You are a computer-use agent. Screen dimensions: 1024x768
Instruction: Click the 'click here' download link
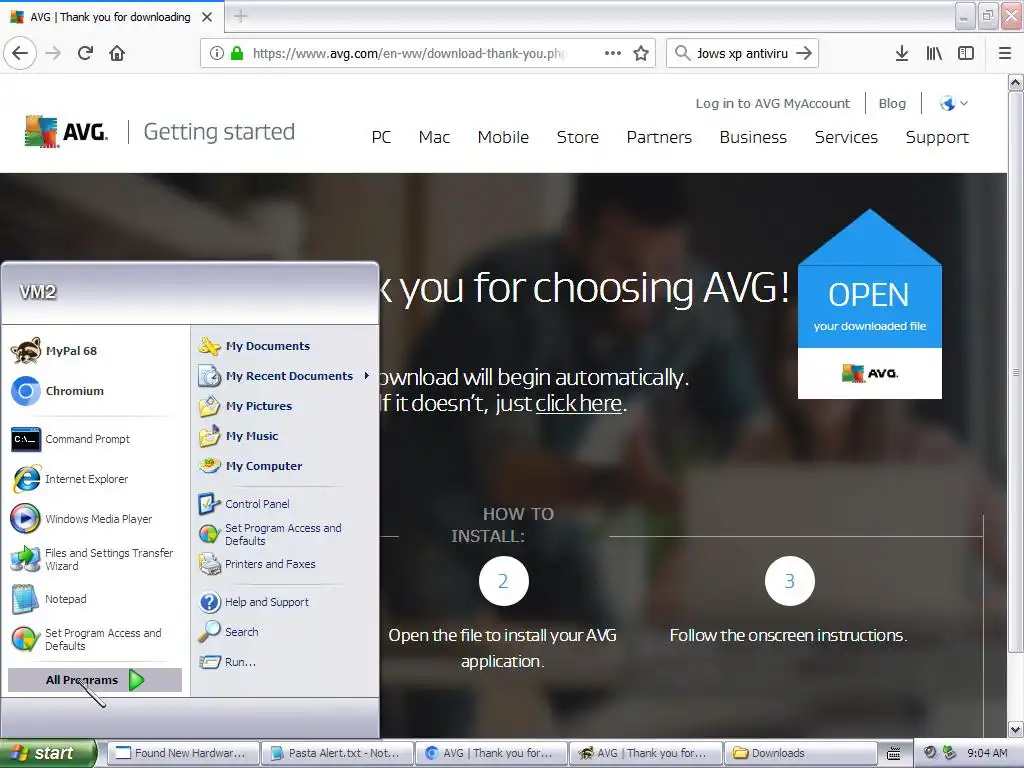pyautogui.click(x=578, y=404)
